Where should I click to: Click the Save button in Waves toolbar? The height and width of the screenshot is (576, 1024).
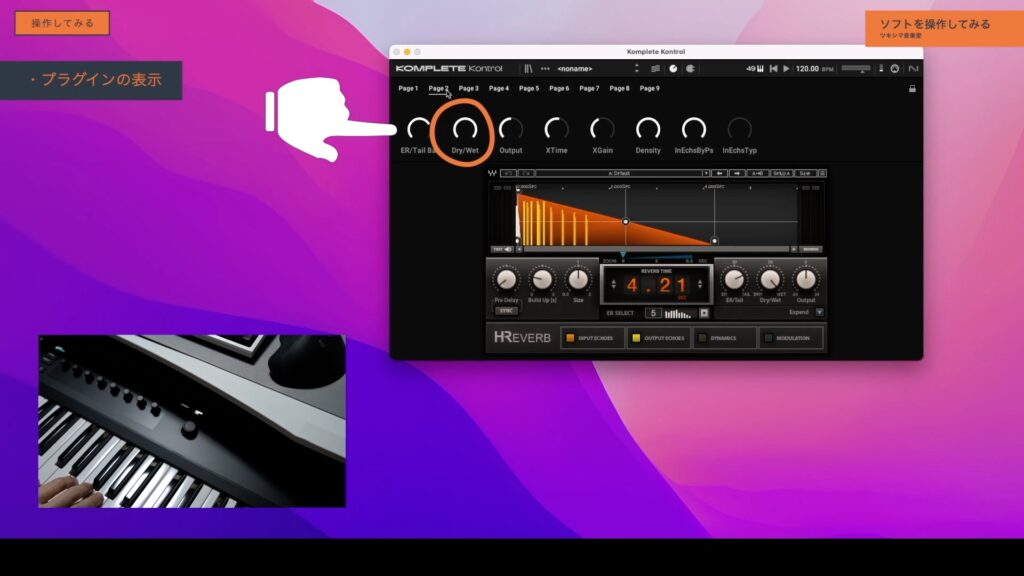[x=806, y=173]
